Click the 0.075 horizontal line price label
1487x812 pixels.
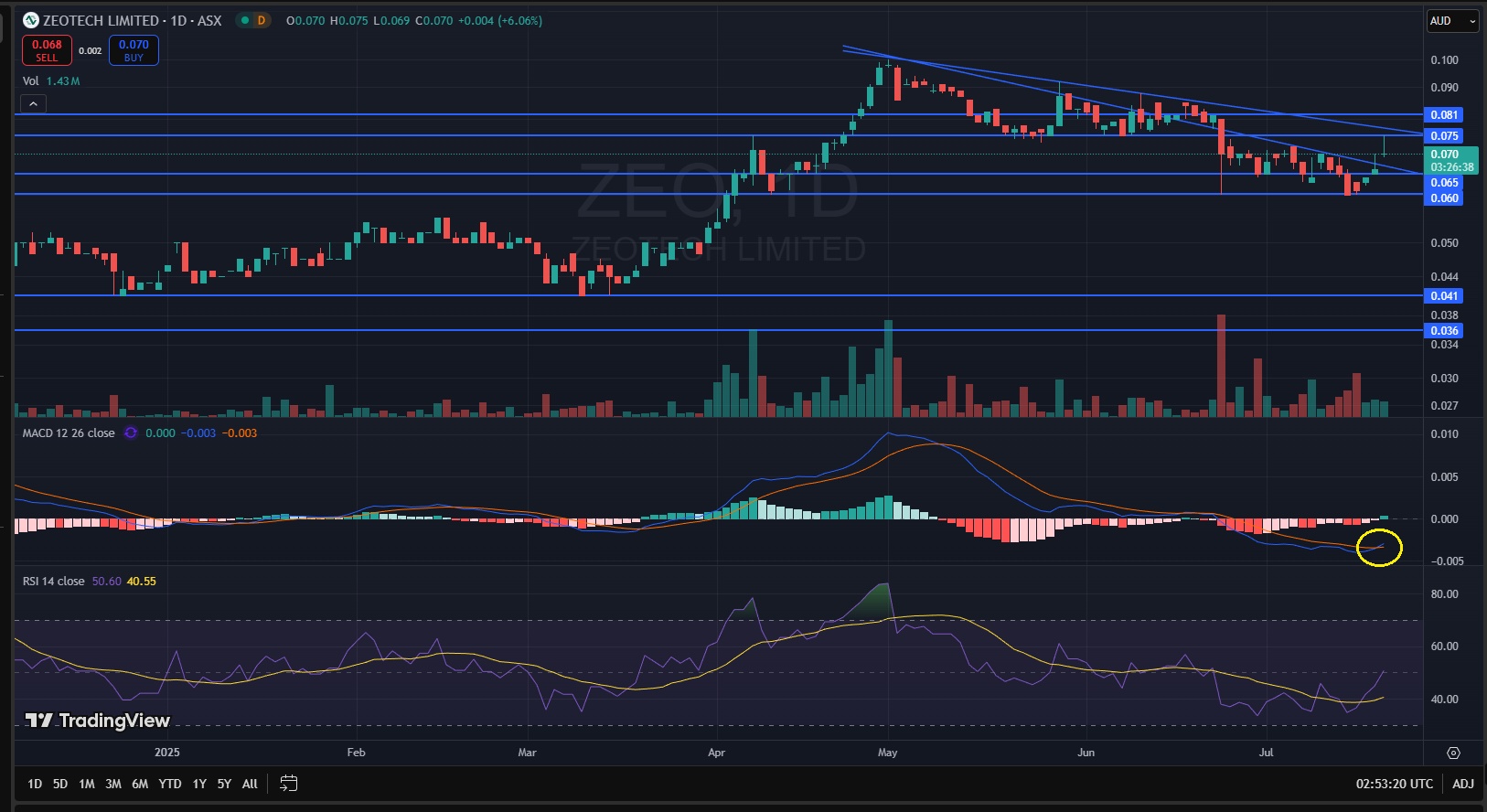1444,136
